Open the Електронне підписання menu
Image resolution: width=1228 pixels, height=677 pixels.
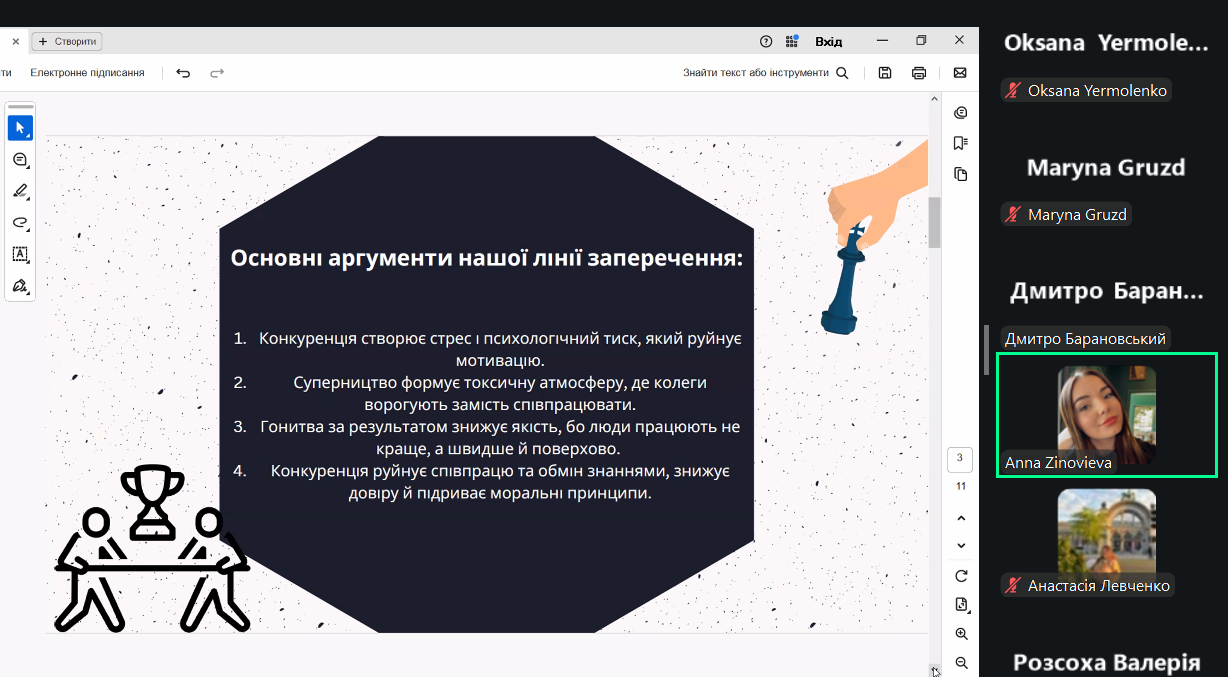click(87, 73)
